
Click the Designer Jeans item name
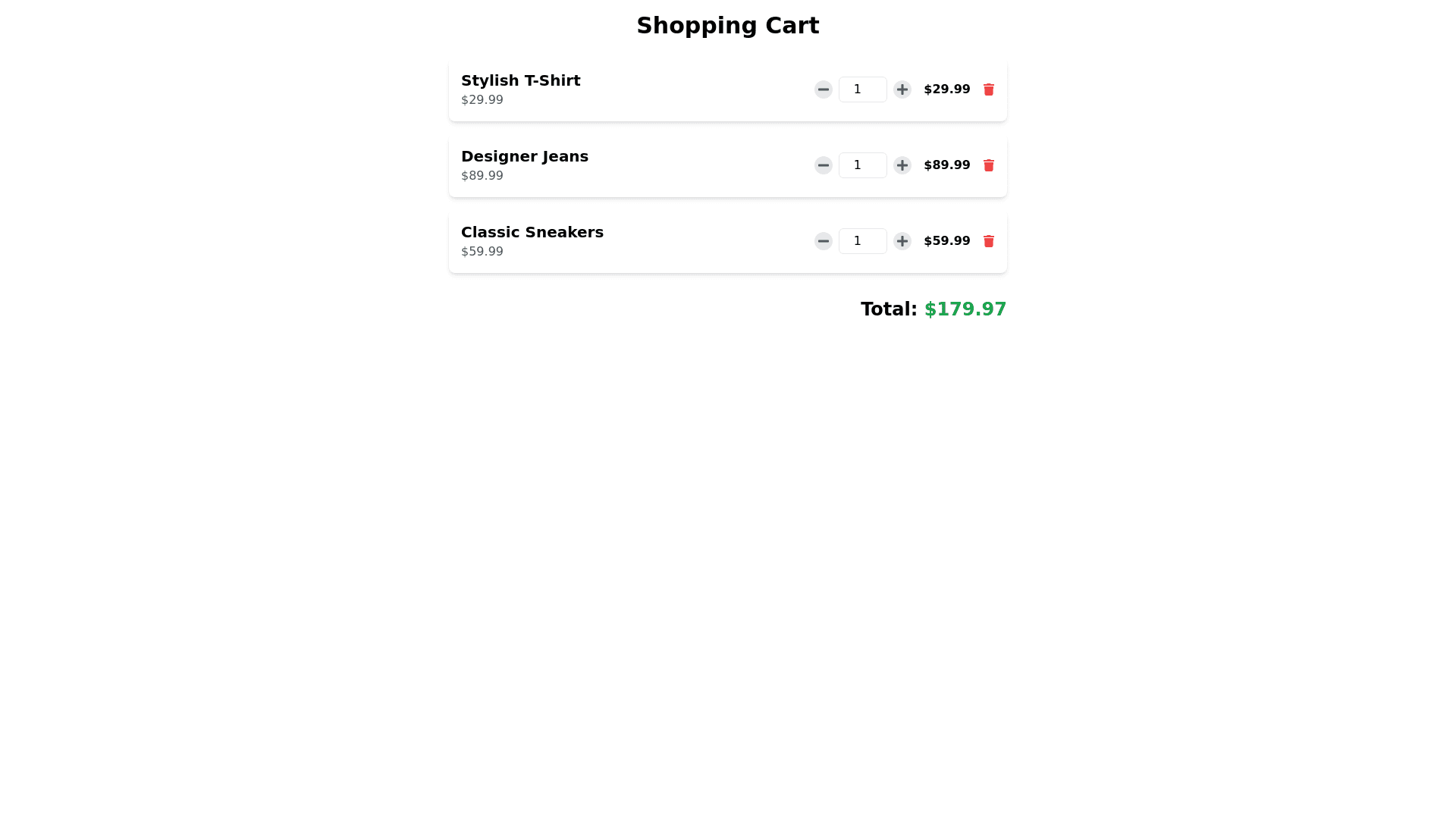(x=524, y=156)
